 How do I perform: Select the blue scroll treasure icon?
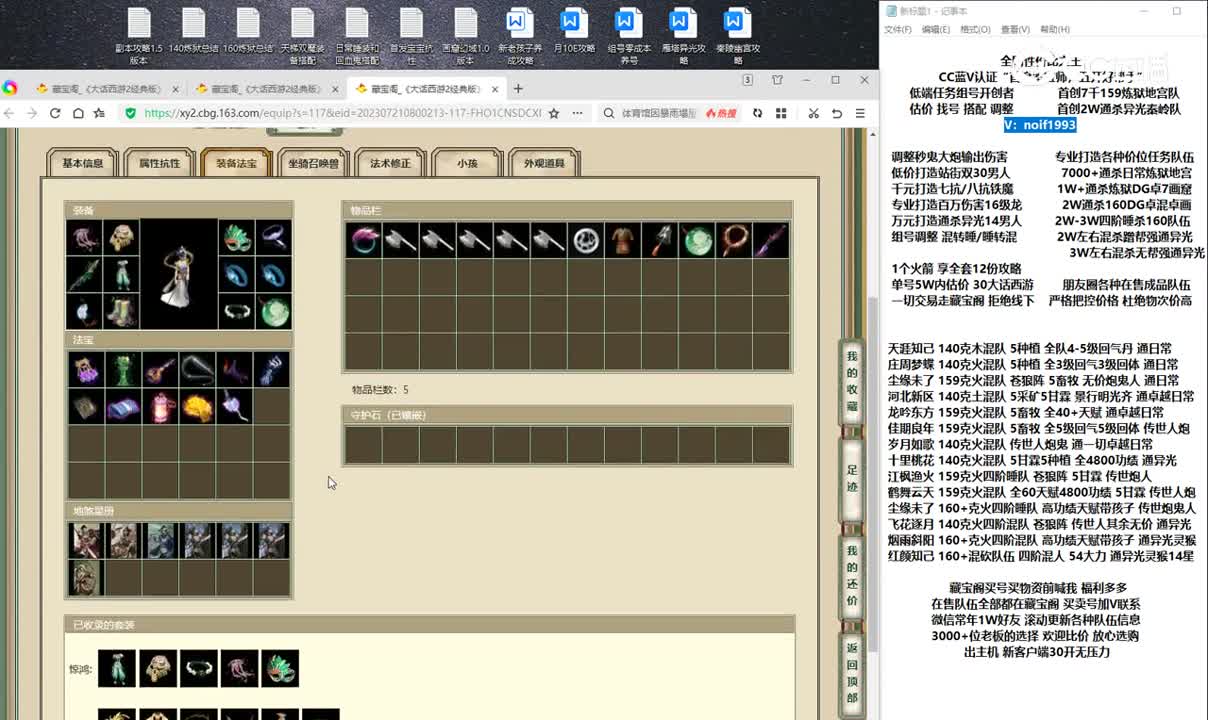click(x=123, y=406)
